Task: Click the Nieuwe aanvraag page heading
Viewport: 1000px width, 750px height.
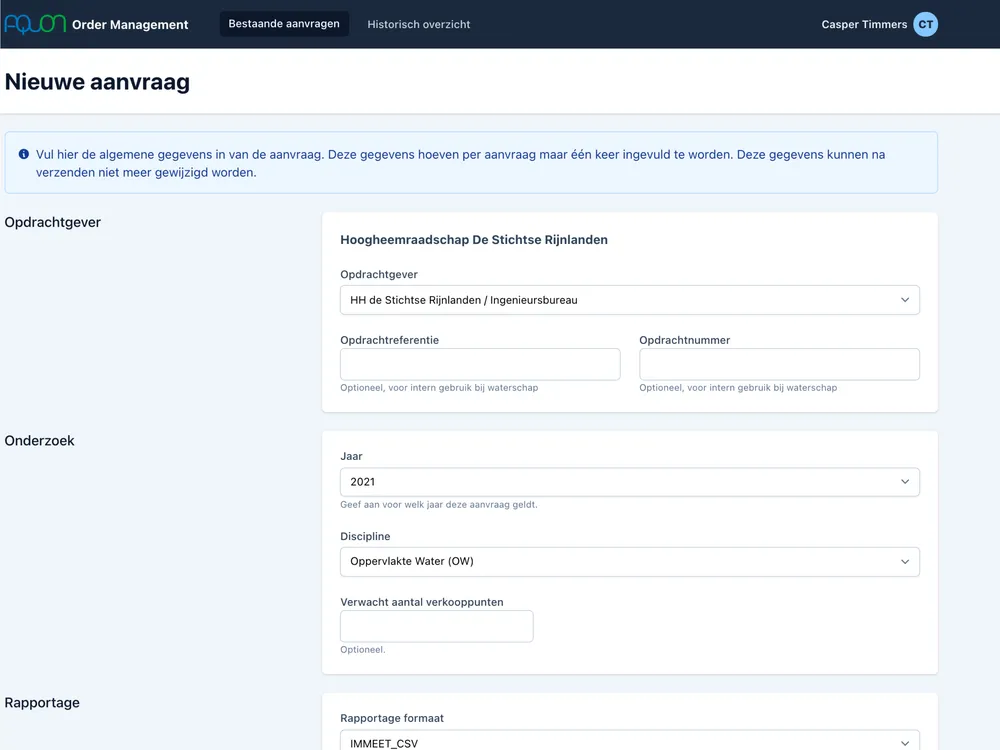Action: click(97, 82)
